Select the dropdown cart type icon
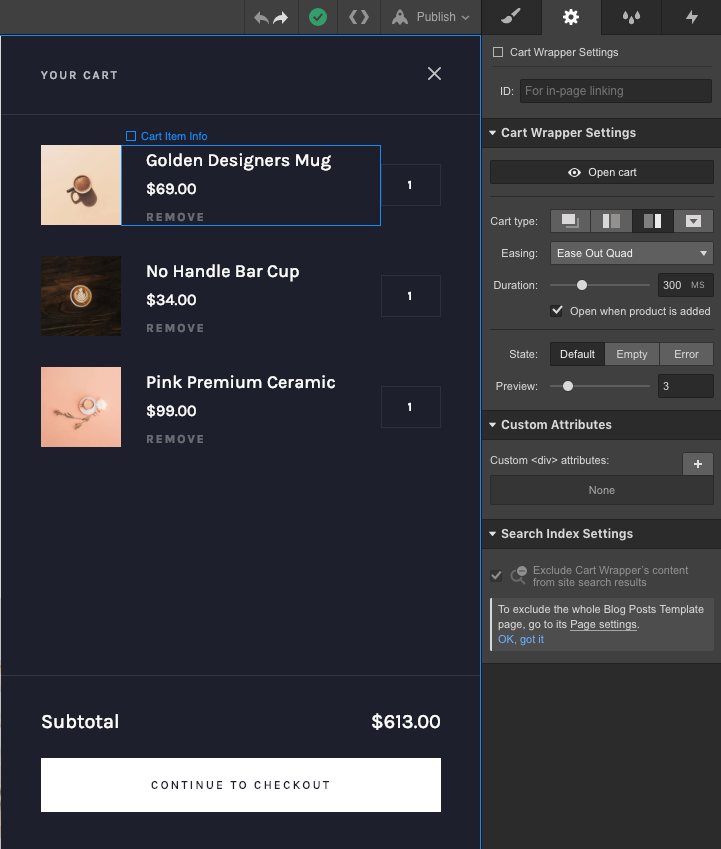 693,221
